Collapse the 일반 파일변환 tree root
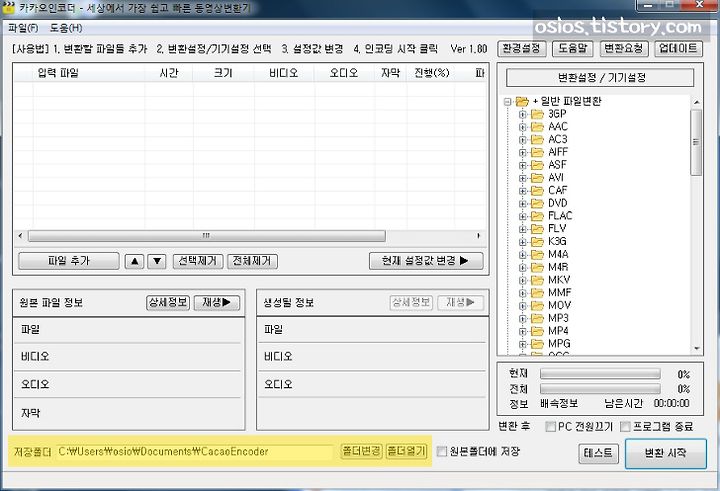Screen dimensions: 720x491 (507, 102)
